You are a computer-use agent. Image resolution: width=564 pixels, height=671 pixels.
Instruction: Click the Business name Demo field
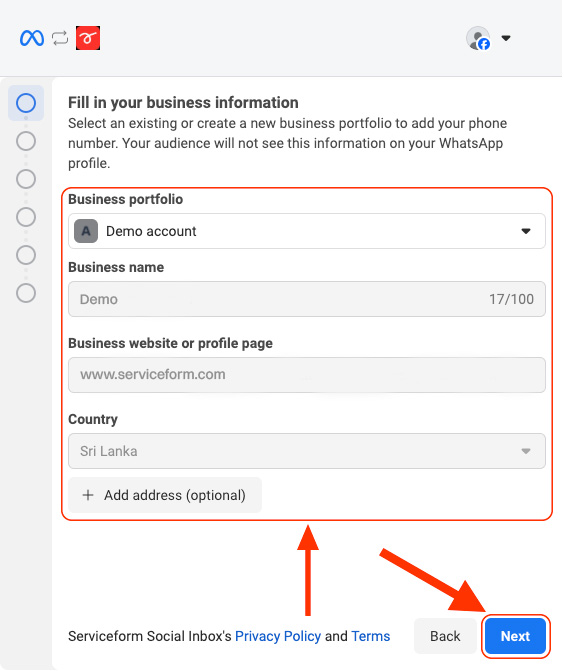(307, 299)
